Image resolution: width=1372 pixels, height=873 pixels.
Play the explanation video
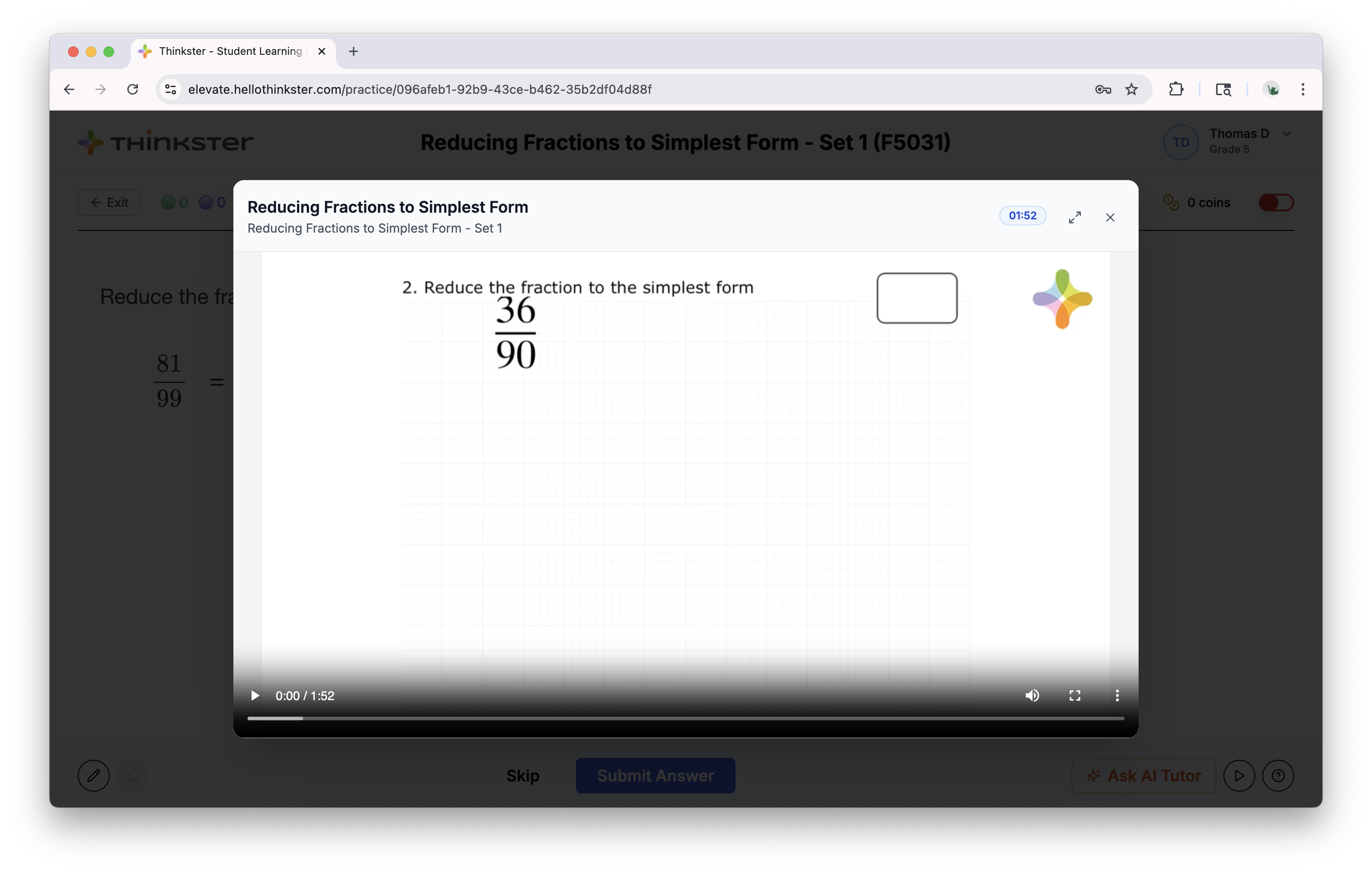point(254,695)
